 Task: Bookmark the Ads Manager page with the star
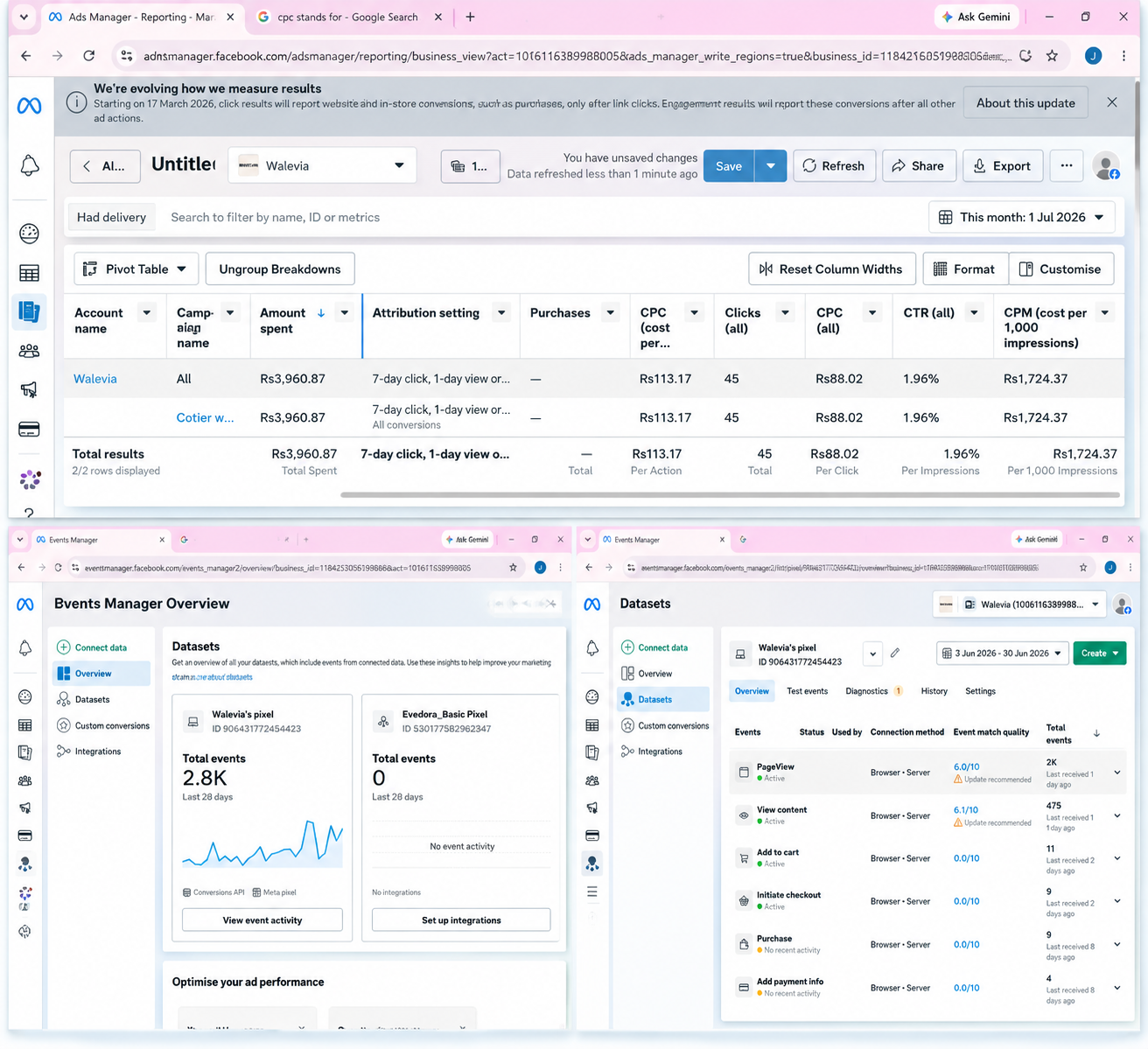click(1052, 56)
